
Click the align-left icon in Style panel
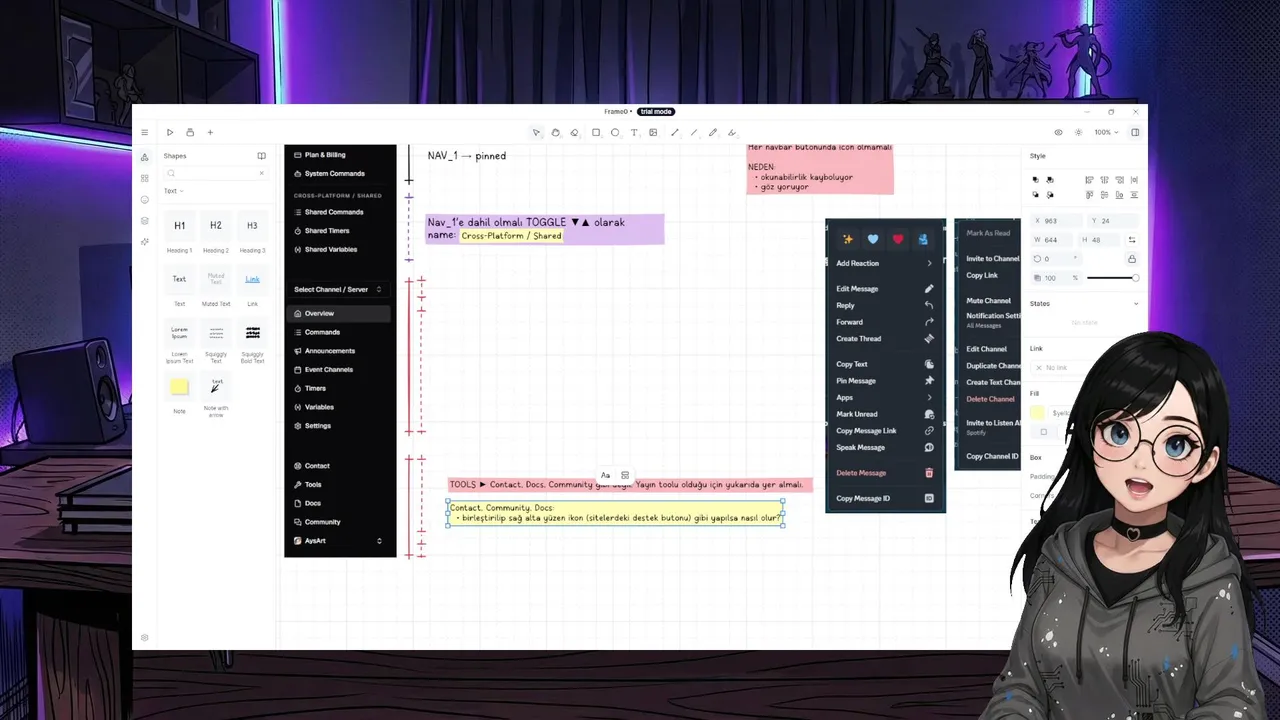[x=1089, y=180]
